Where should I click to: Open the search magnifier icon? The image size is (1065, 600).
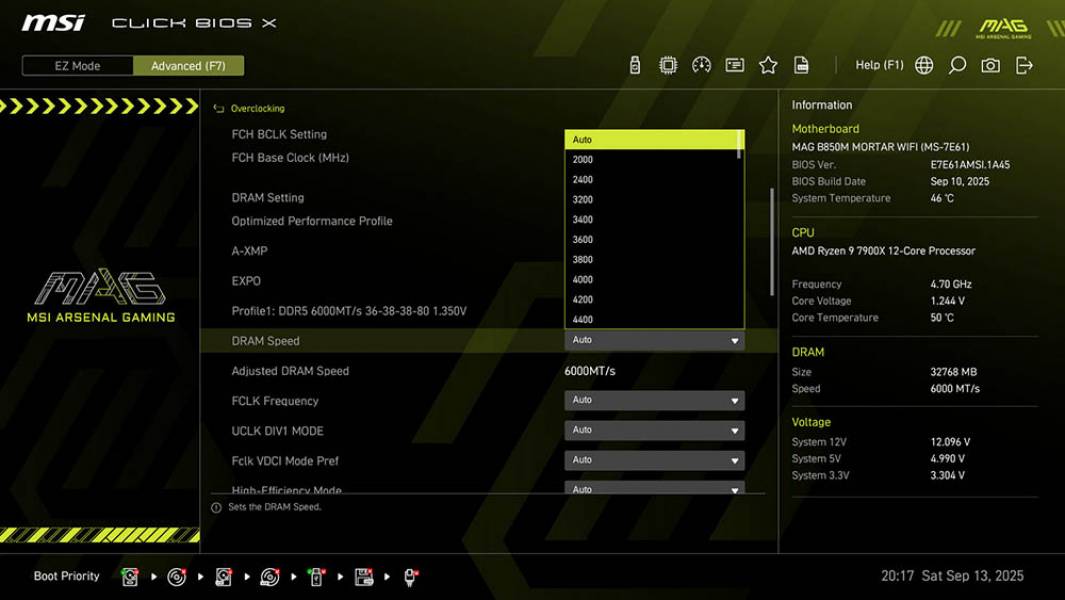955,63
